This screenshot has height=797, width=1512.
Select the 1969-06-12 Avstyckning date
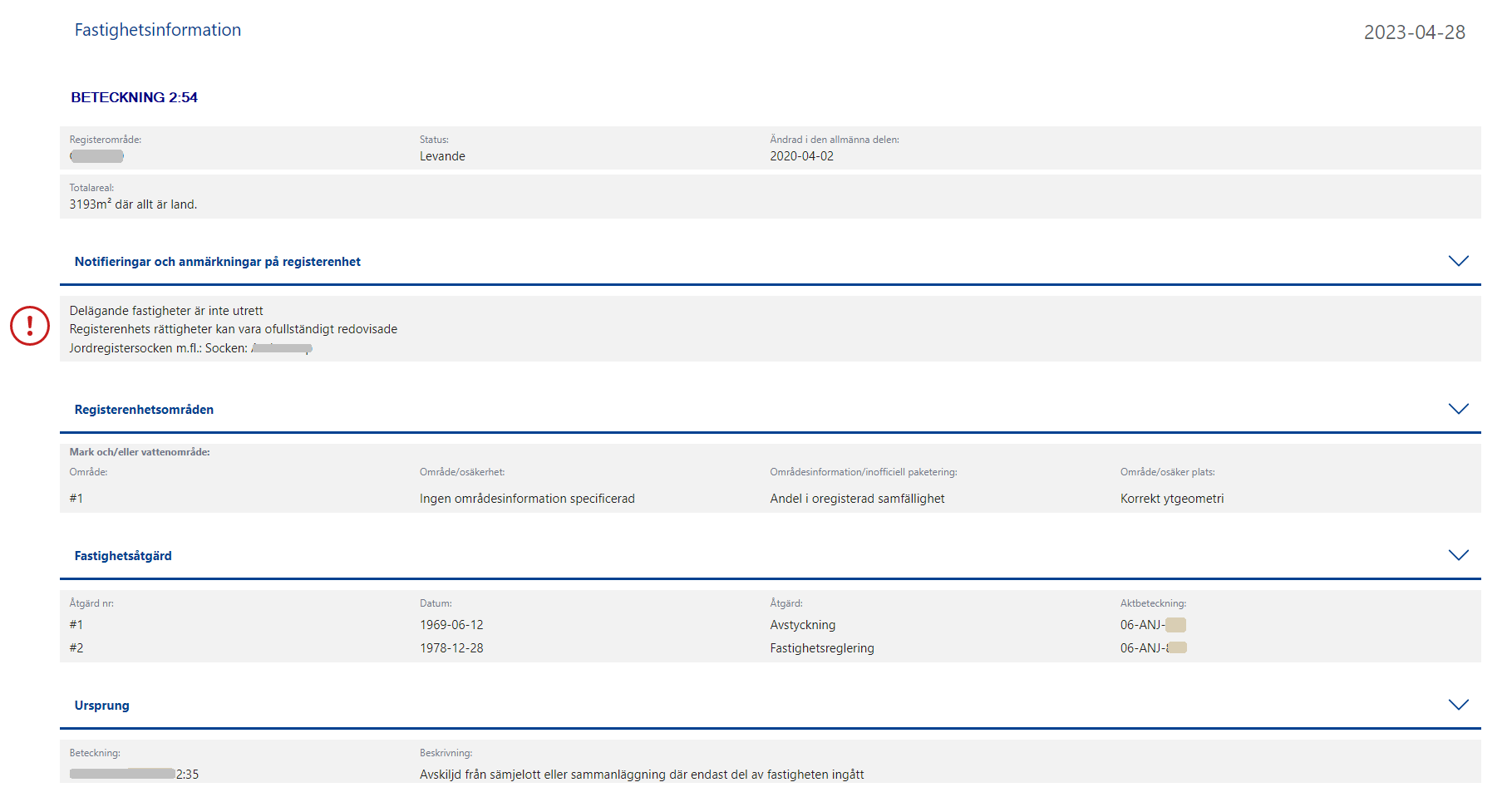[451, 625]
